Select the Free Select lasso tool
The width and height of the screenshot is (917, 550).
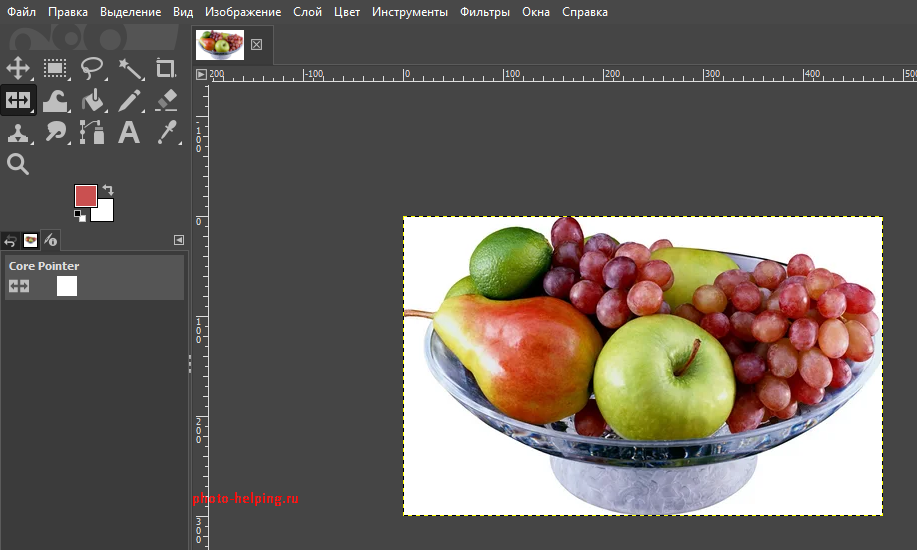92,68
